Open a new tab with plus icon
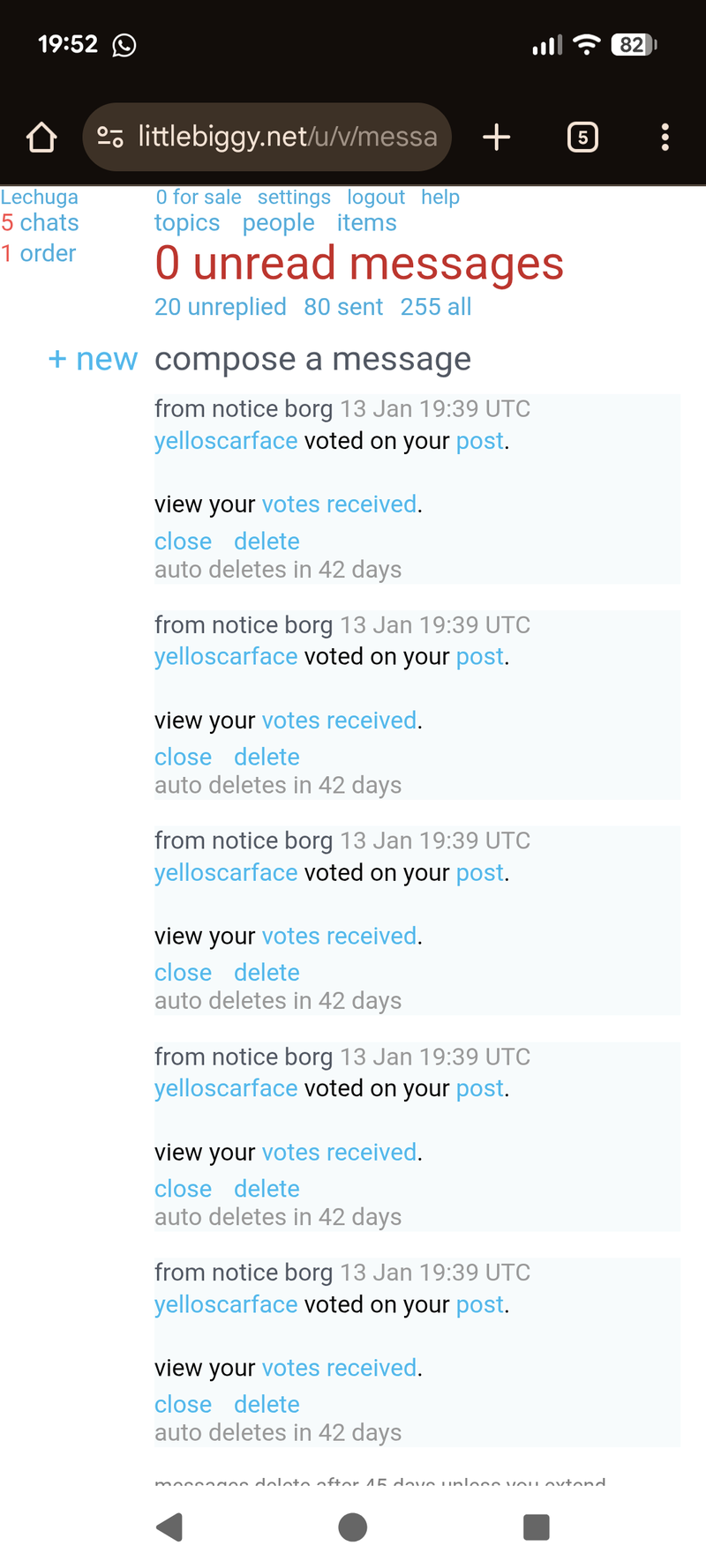This screenshot has width=706, height=1568. [x=497, y=138]
